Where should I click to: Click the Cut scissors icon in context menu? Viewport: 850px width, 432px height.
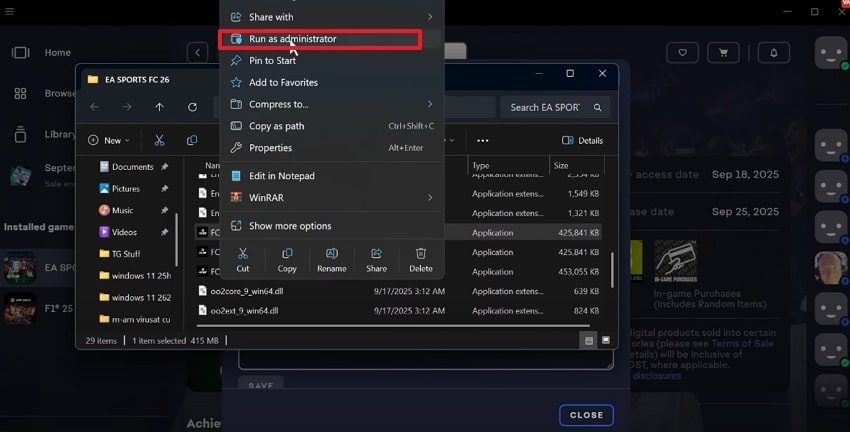pyautogui.click(x=243, y=260)
